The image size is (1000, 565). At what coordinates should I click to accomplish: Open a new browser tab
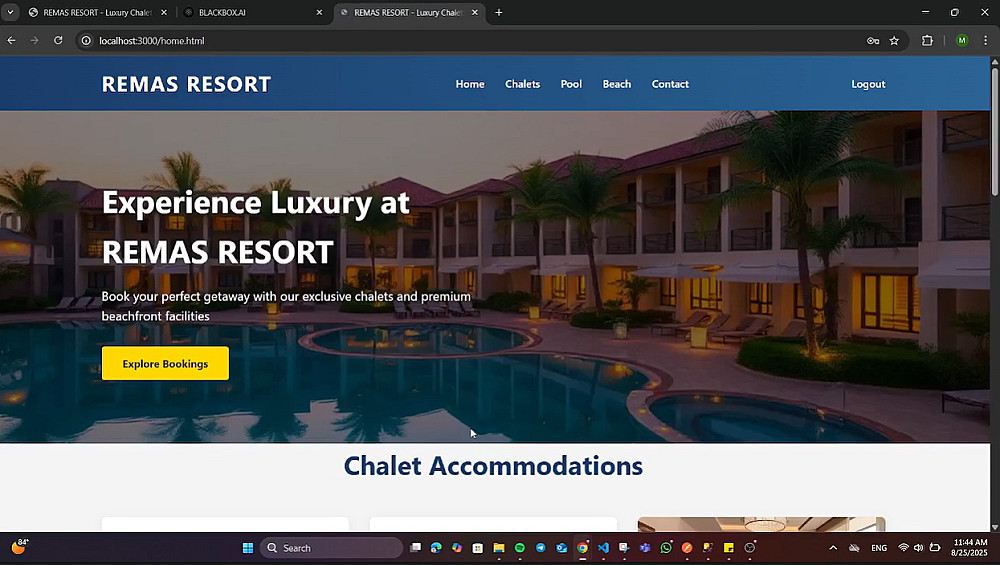[499, 12]
